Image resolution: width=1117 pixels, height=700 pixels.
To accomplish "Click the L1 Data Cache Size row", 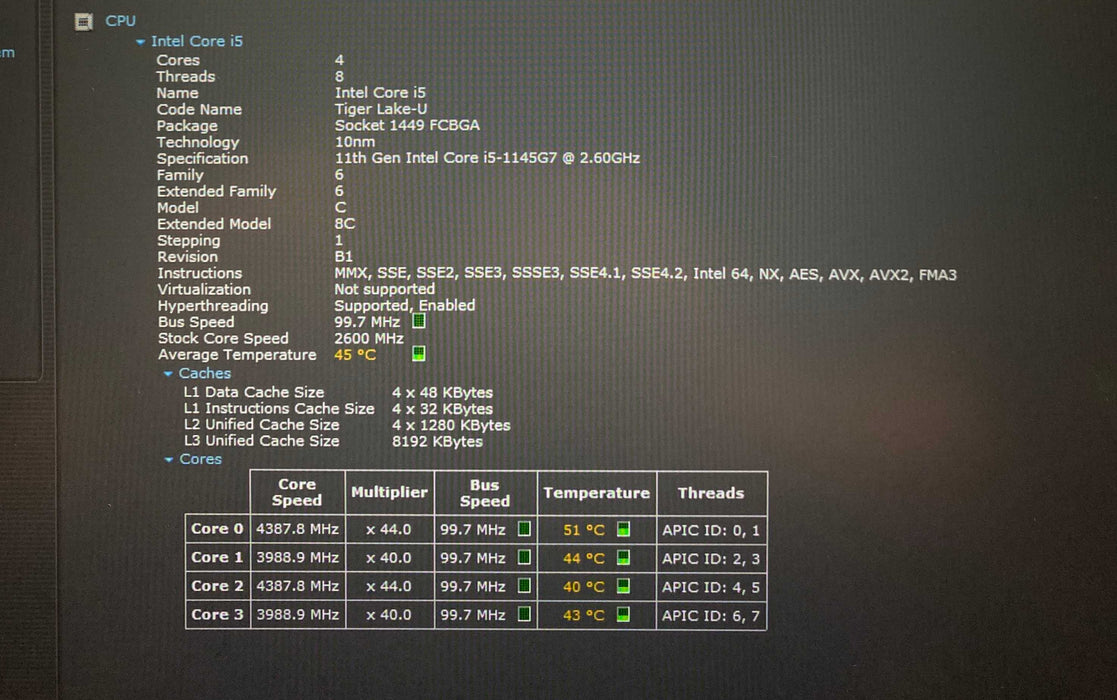I will coord(338,392).
